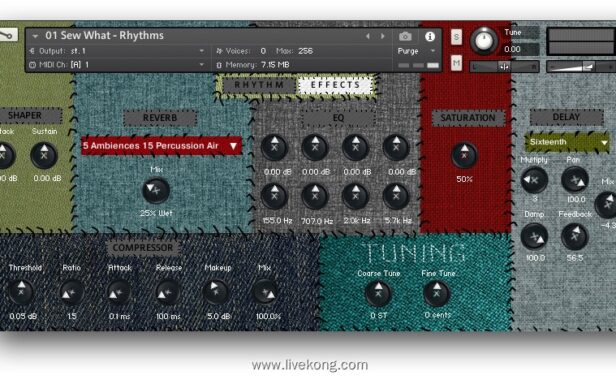Click the 25% Wet value text
This screenshot has width=616, height=380.
click(x=156, y=213)
